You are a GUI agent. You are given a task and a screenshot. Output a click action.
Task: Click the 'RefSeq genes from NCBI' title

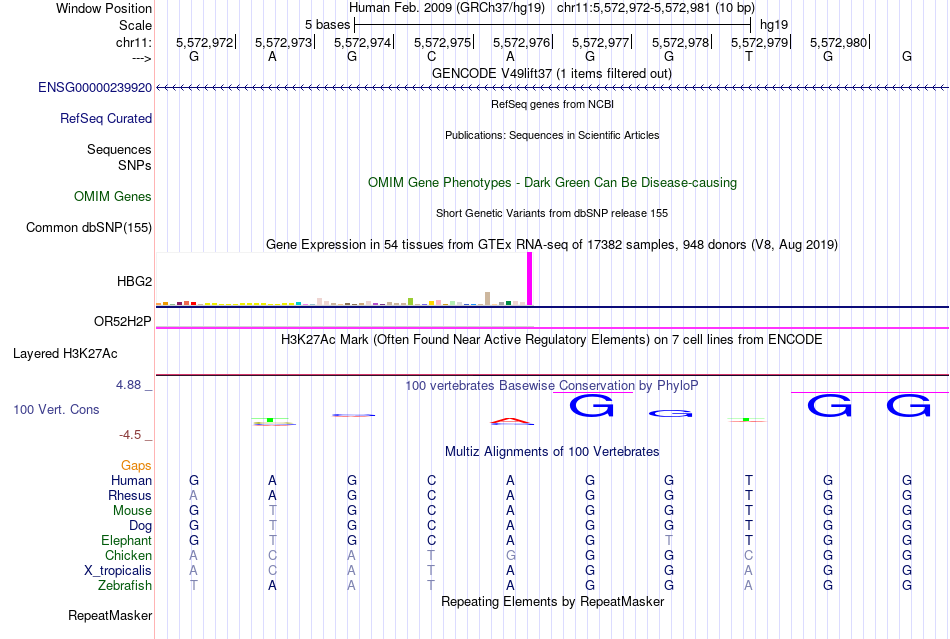coord(553,105)
